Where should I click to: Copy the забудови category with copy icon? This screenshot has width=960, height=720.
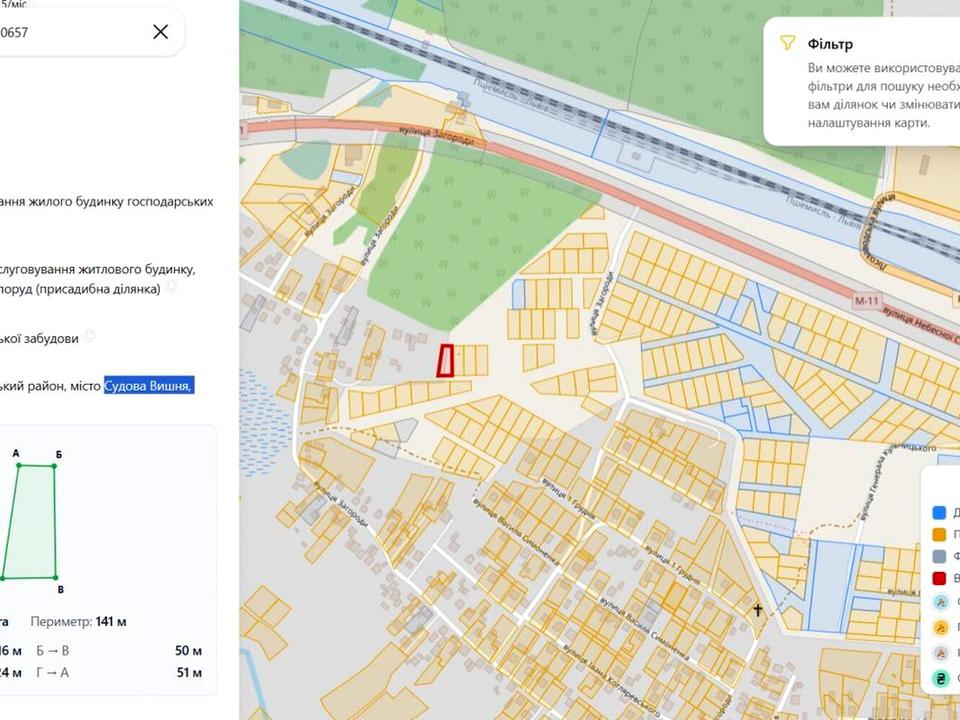pyautogui.click(x=89, y=336)
